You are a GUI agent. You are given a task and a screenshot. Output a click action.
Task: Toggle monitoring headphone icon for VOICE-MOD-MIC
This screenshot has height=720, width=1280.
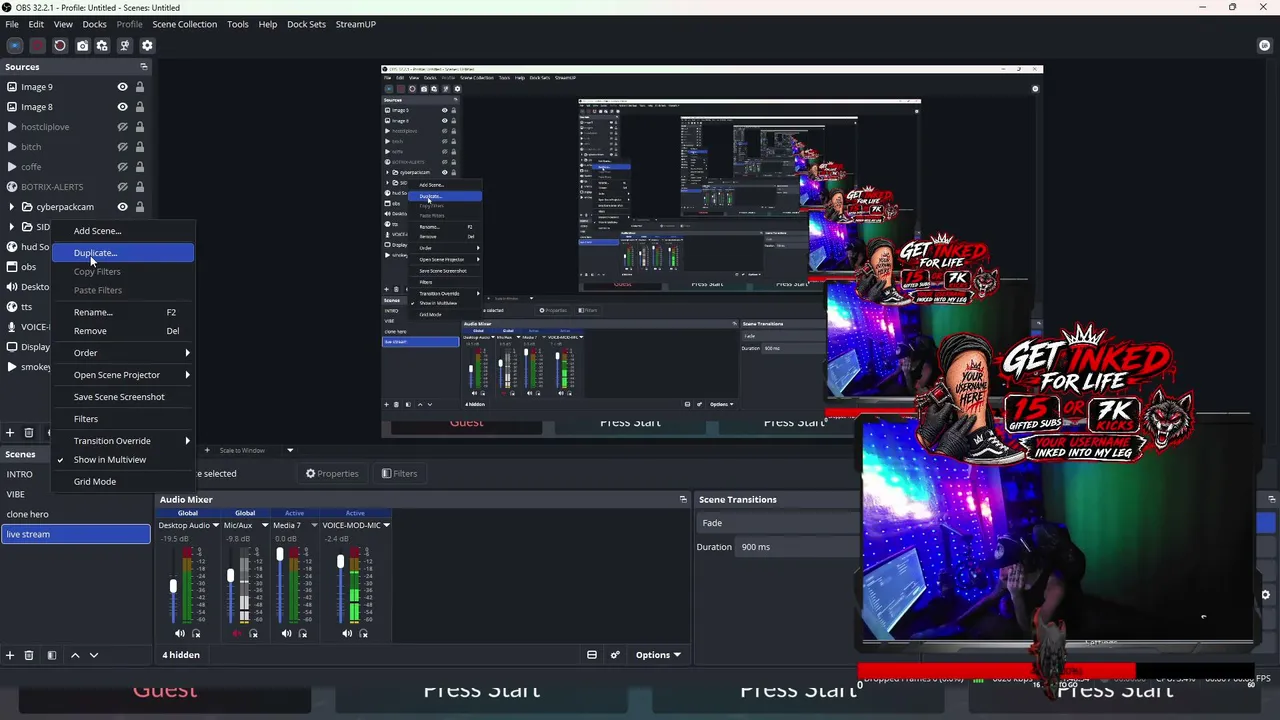[363, 633]
